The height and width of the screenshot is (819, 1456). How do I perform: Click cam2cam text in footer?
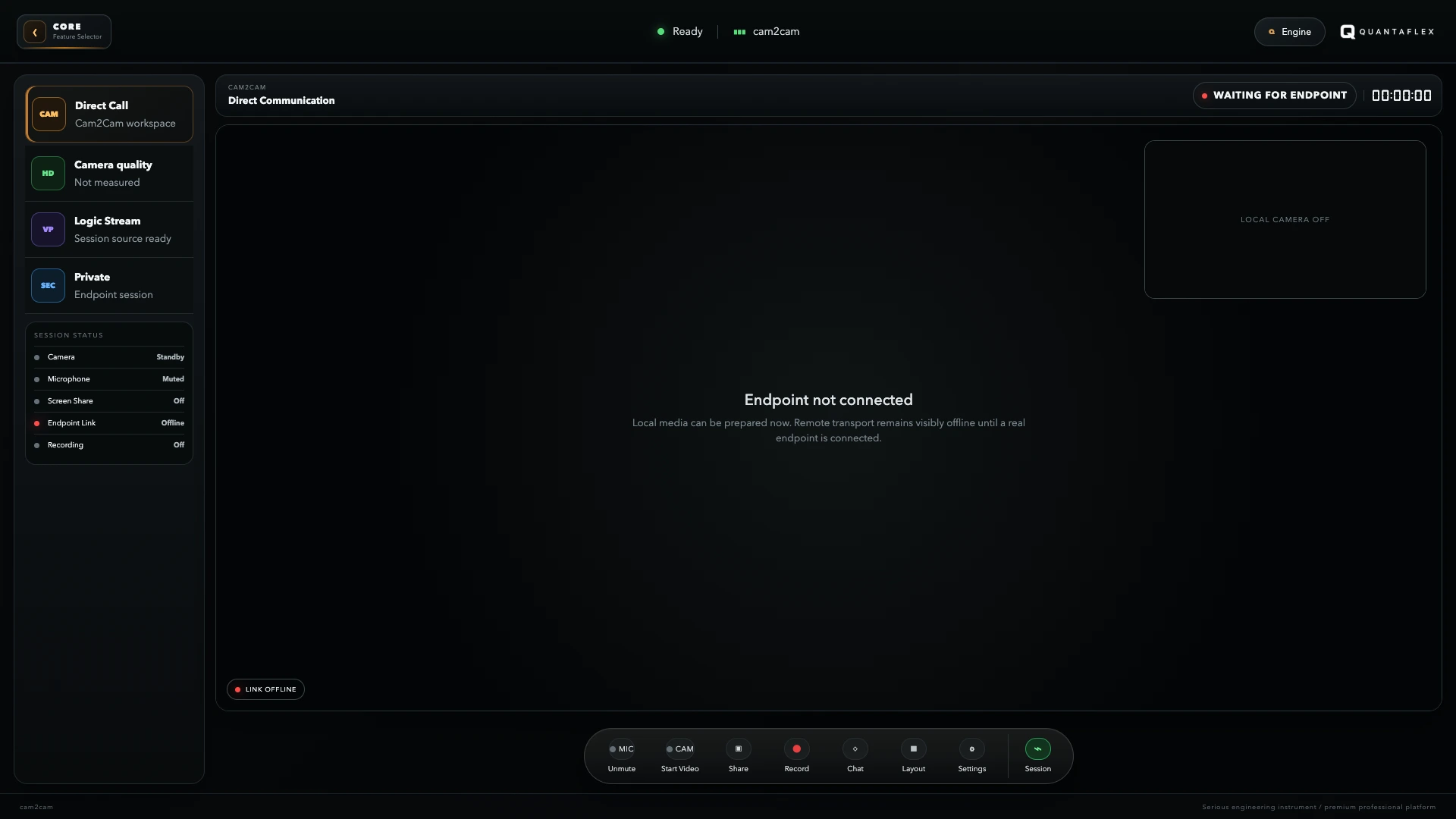pyautogui.click(x=36, y=808)
